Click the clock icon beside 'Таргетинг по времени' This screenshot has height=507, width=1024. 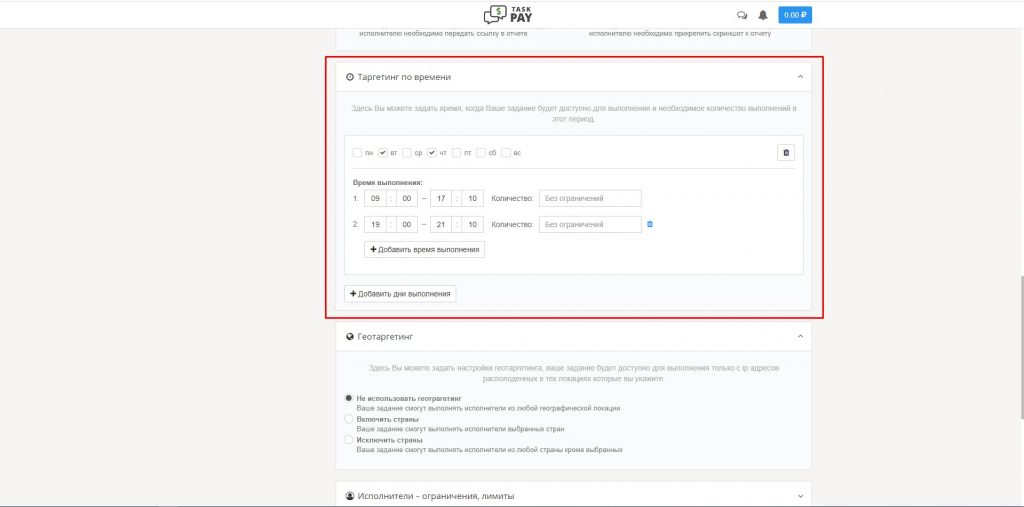pyautogui.click(x=350, y=77)
